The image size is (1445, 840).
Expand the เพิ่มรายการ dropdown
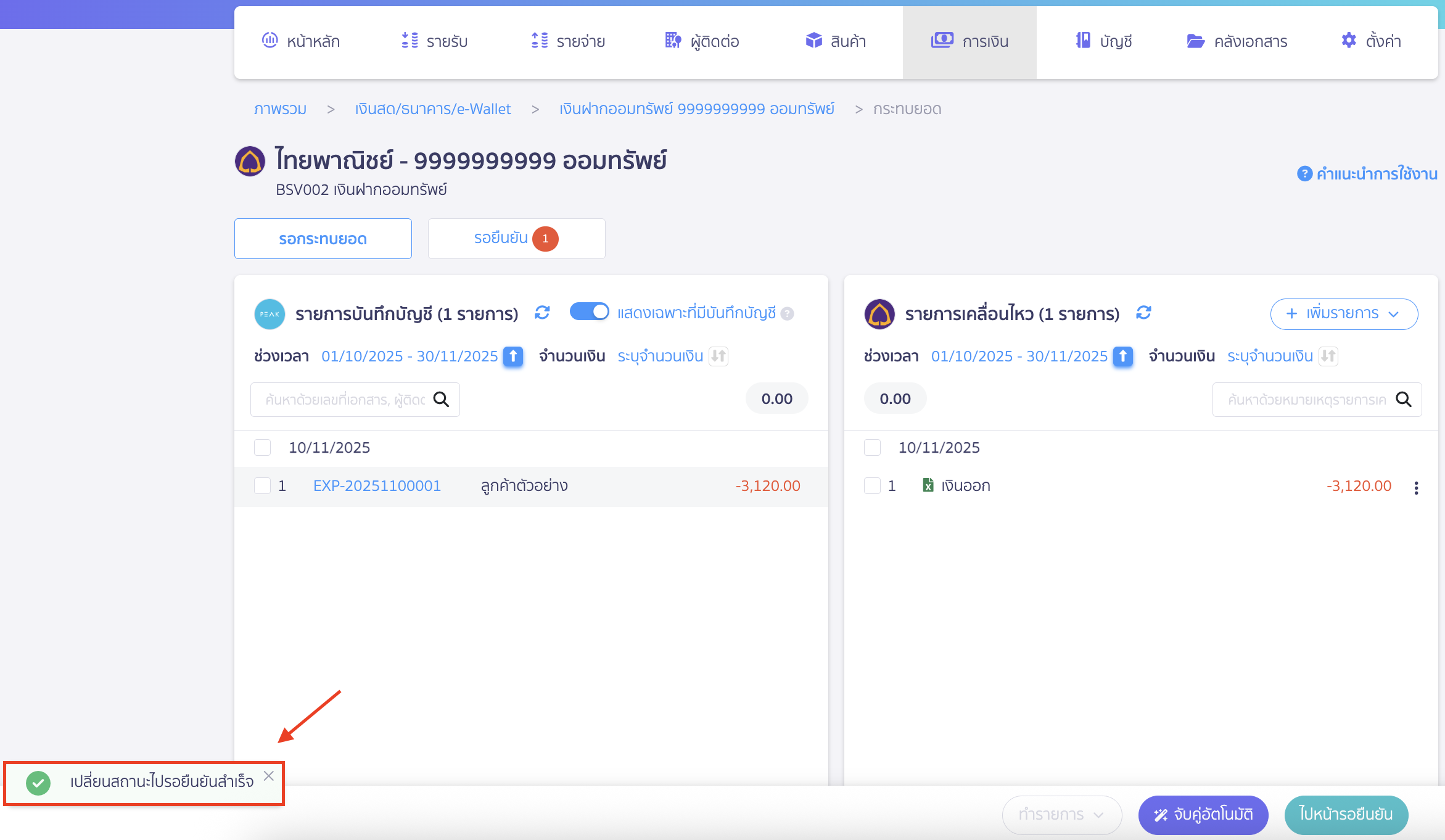pyautogui.click(x=1344, y=314)
